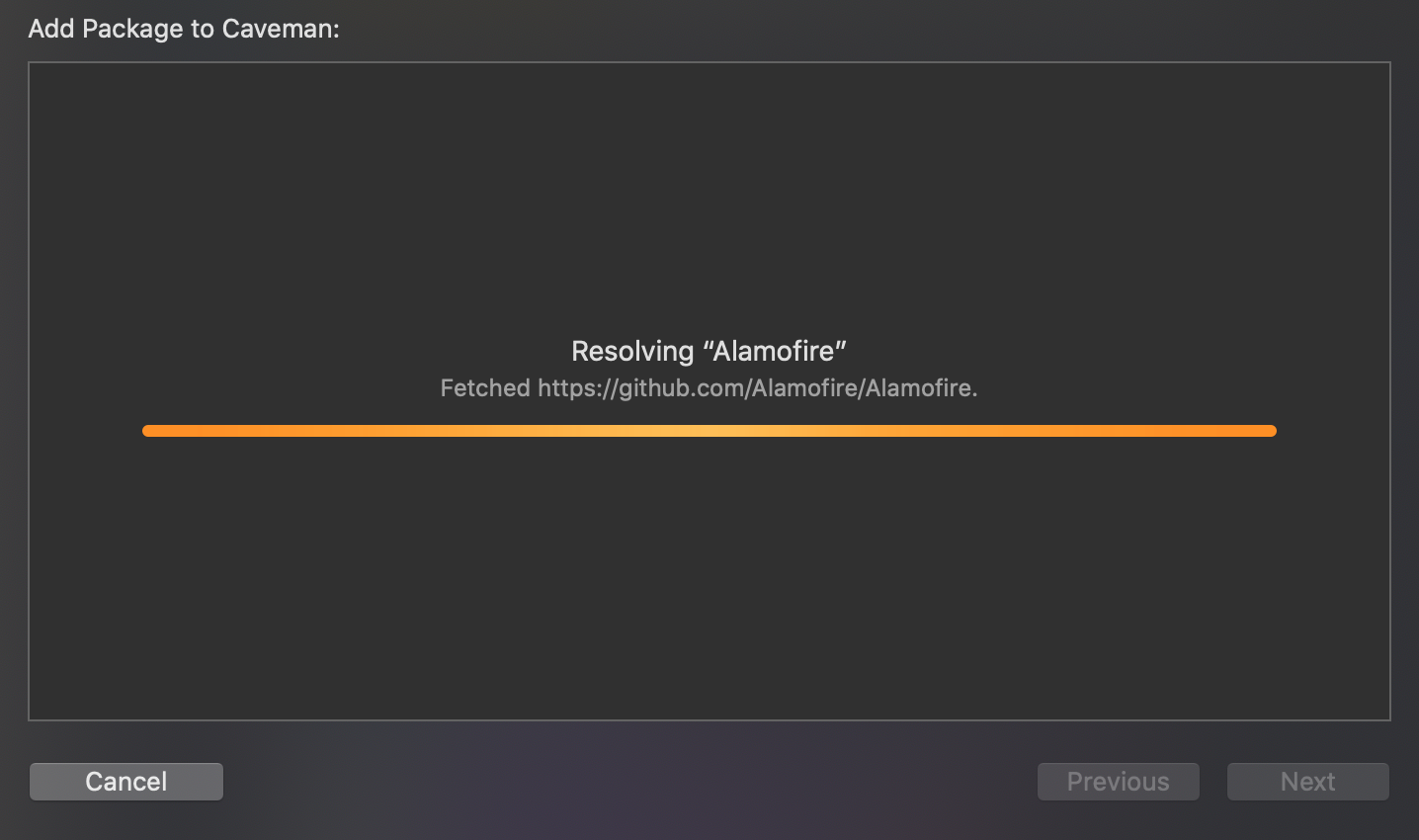Click the Resolving "Alamofire" status title

click(x=709, y=351)
